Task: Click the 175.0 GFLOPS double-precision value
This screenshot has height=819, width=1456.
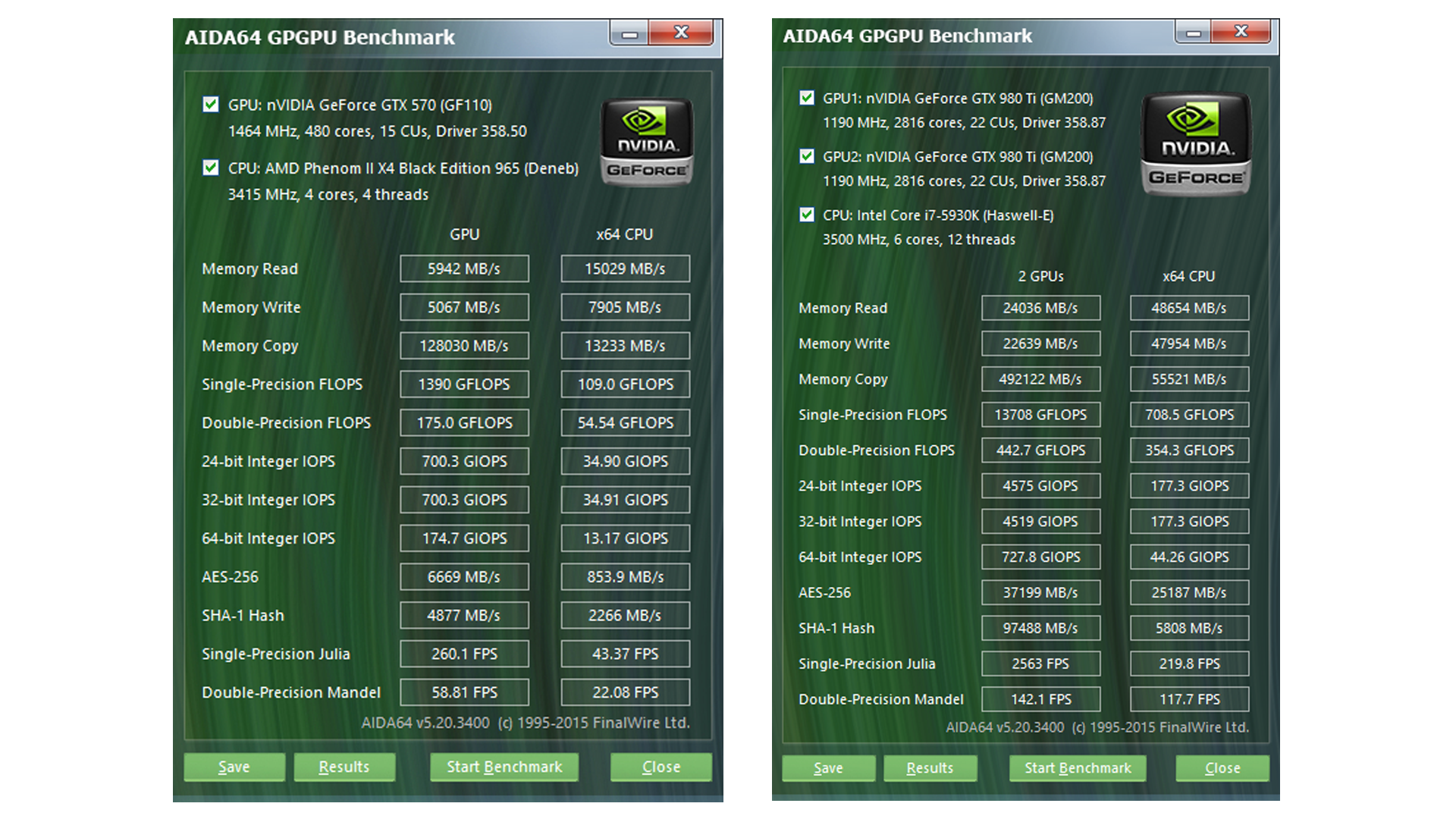Action: (x=464, y=422)
